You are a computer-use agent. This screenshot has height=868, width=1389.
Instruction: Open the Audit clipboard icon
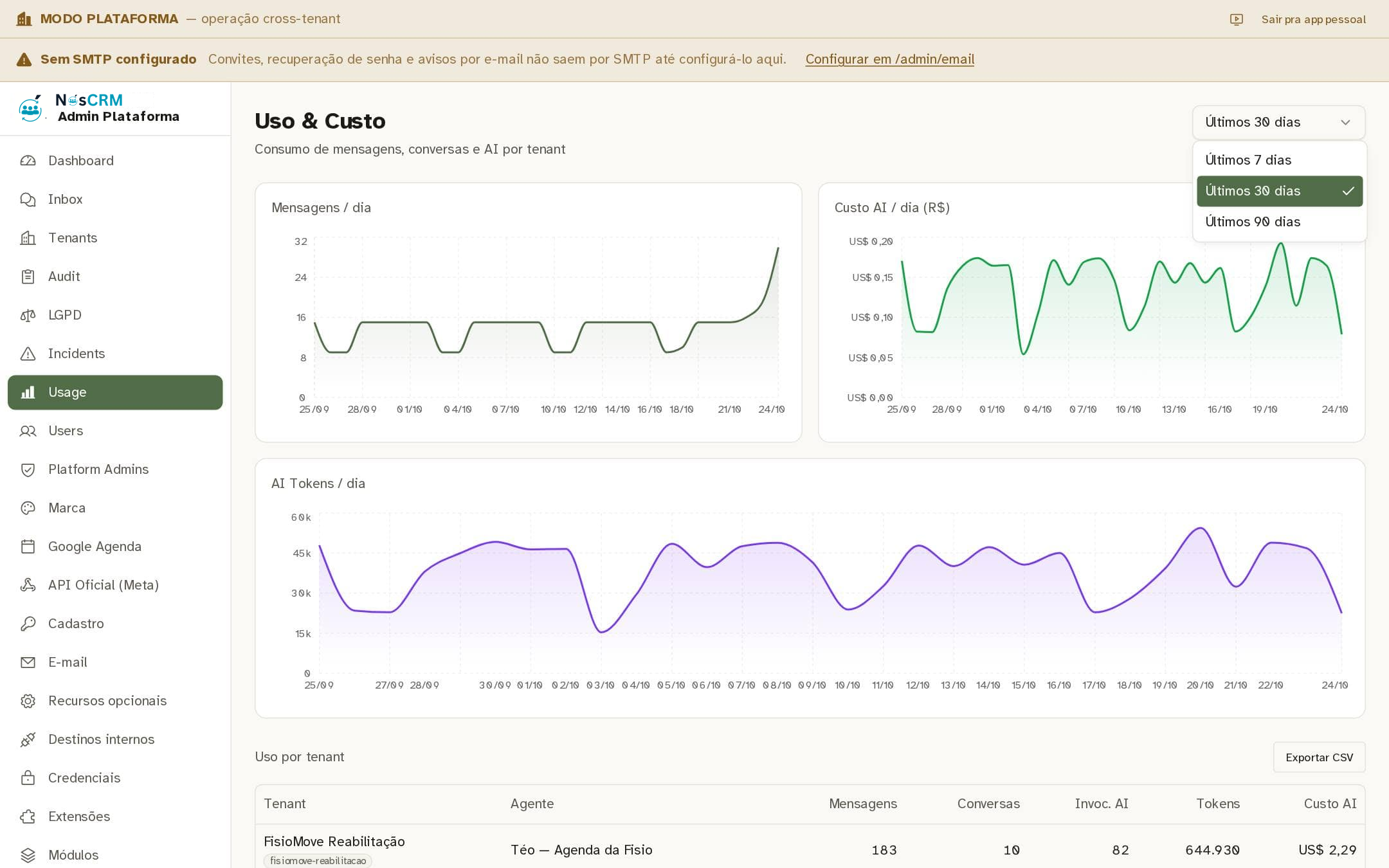tap(28, 276)
